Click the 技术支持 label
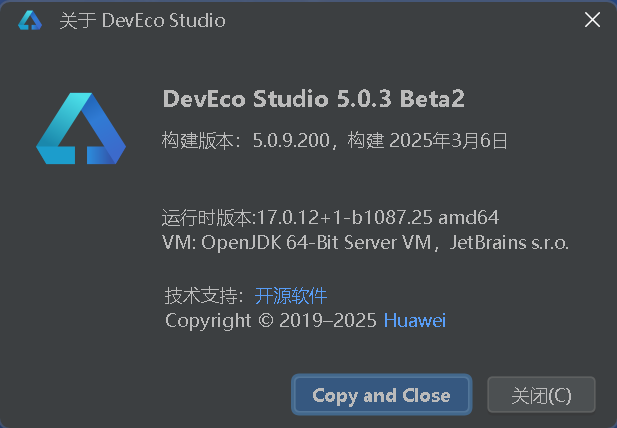Image resolution: width=617 pixels, height=428 pixels. click(201, 295)
